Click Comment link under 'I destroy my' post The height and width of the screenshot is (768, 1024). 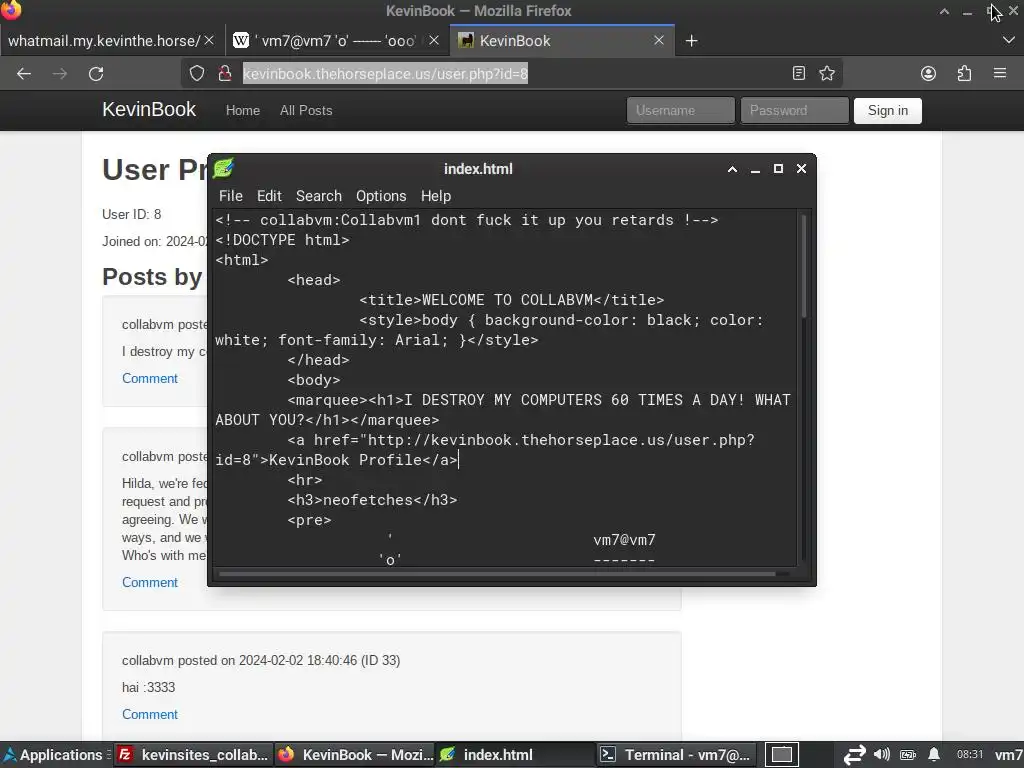tap(150, 378)
